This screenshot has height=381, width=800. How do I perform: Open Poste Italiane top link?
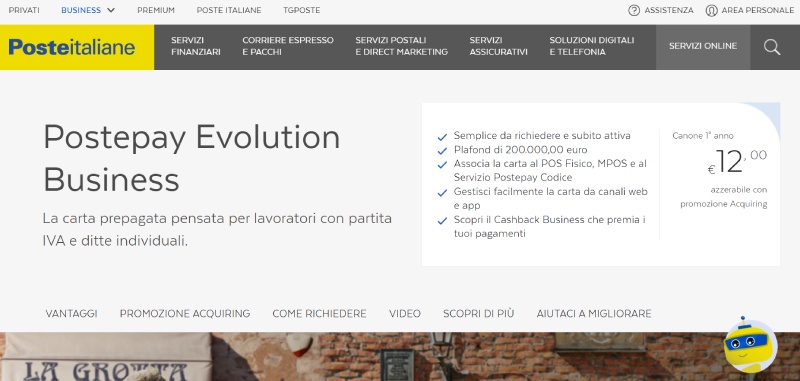point(229,10)
